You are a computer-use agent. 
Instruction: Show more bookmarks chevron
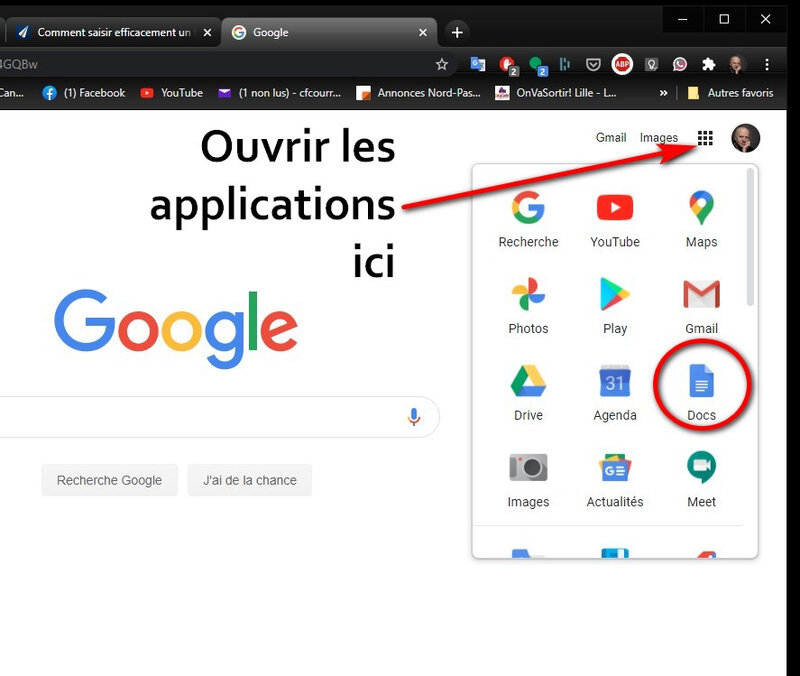(663, 93)
